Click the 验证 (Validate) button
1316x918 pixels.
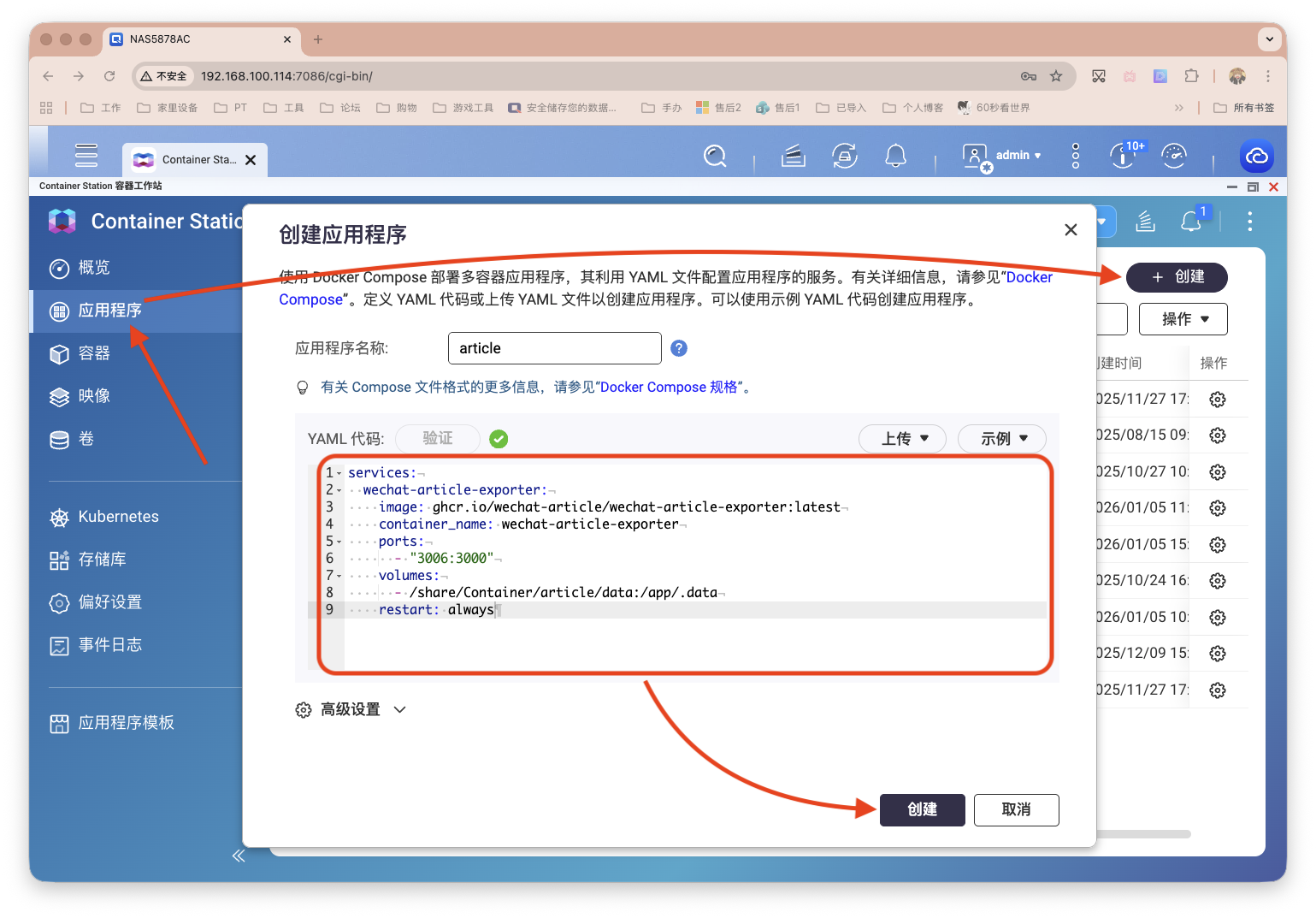click(437, 438)
